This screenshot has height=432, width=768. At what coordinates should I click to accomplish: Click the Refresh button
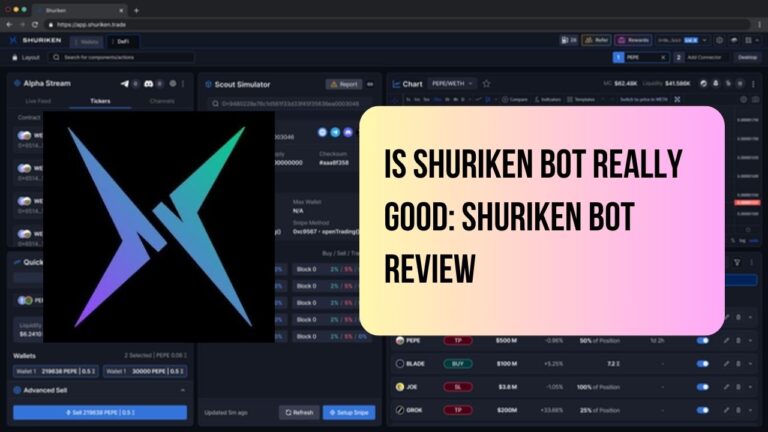click(299, 412)
